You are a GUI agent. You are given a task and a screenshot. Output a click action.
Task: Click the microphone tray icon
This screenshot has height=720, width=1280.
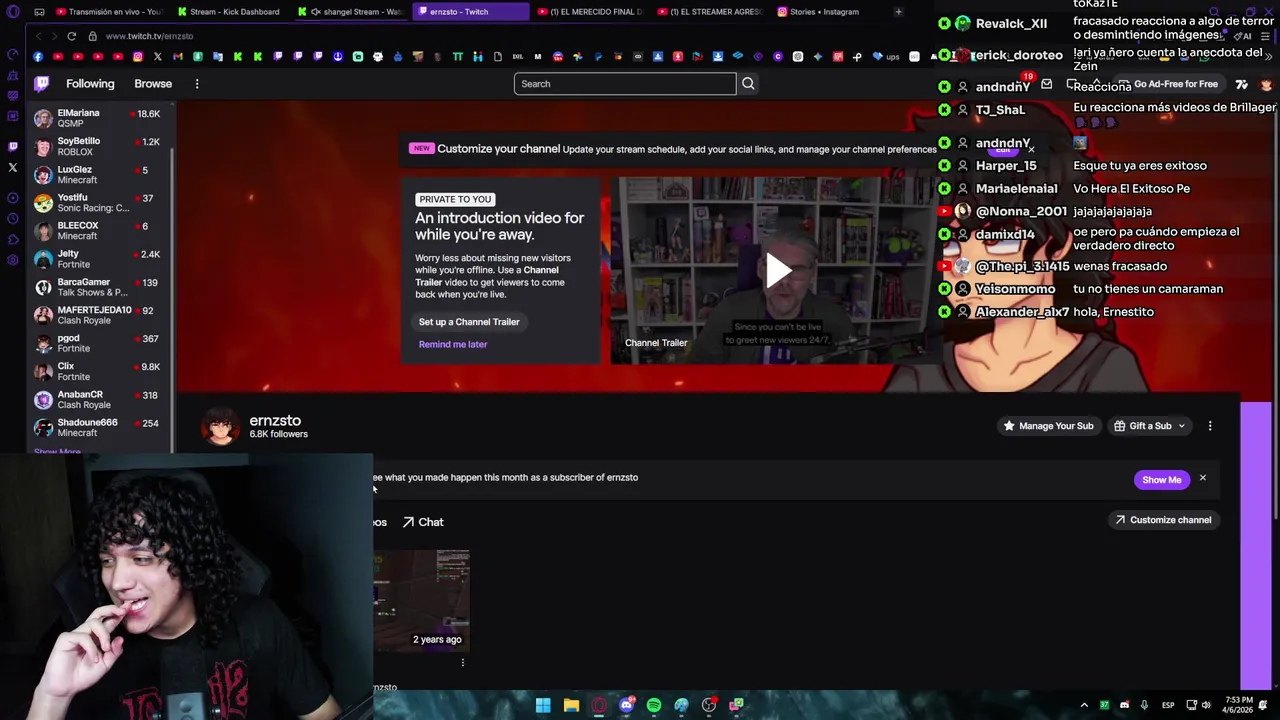click(1144, 705)
